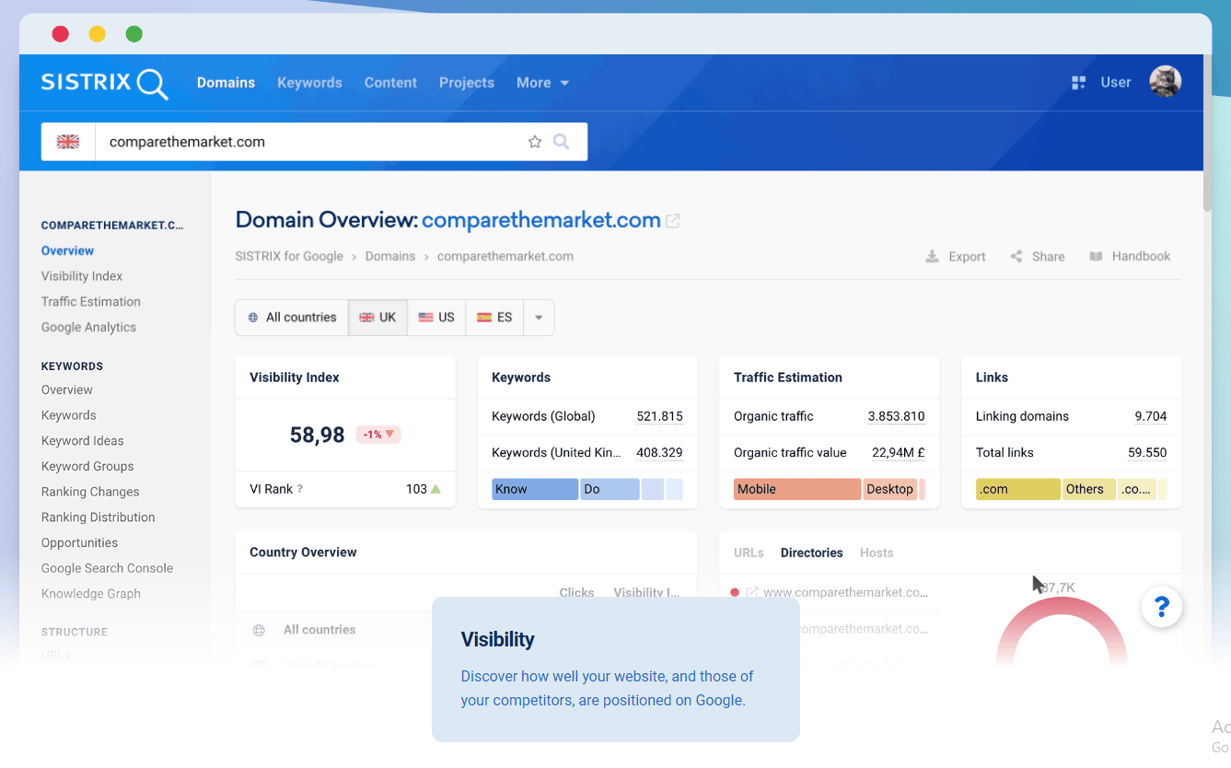The image size is (1231, 768).
Task: Click the user avatar picture
Action: tap(1165, 82)
